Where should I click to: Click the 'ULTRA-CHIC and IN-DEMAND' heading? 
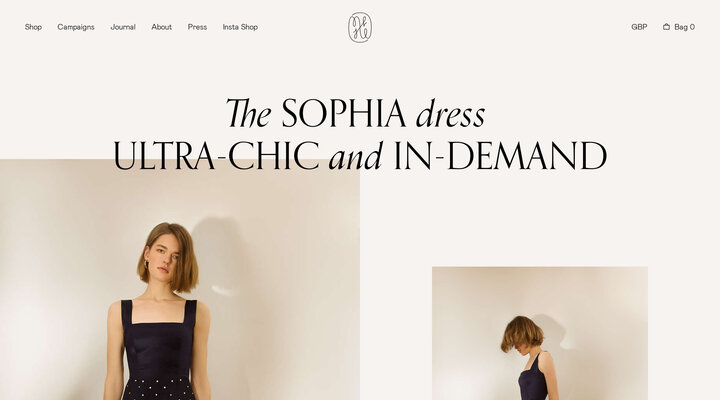click(360, 156)
